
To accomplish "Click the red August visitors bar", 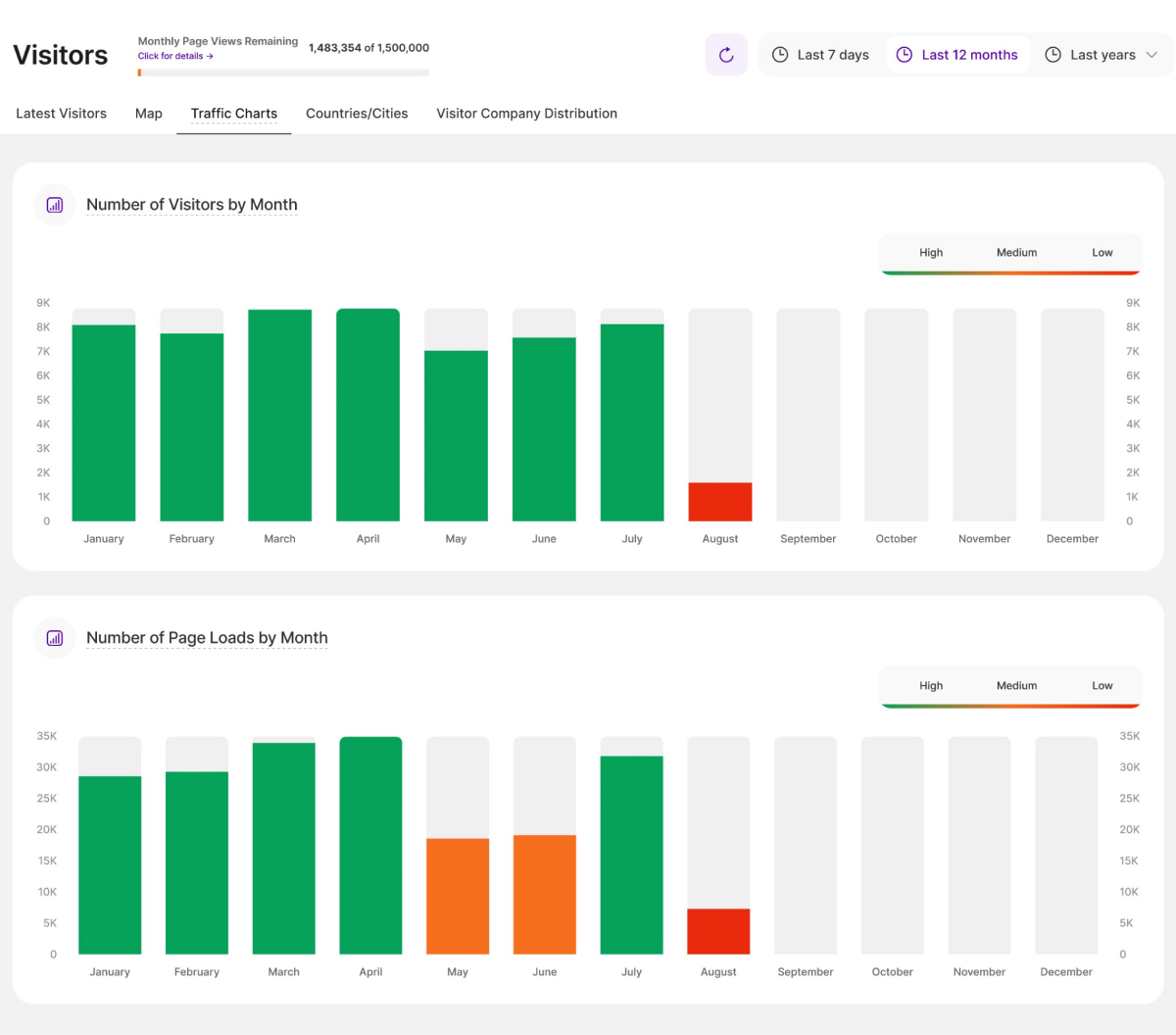I will pos(720,502).
